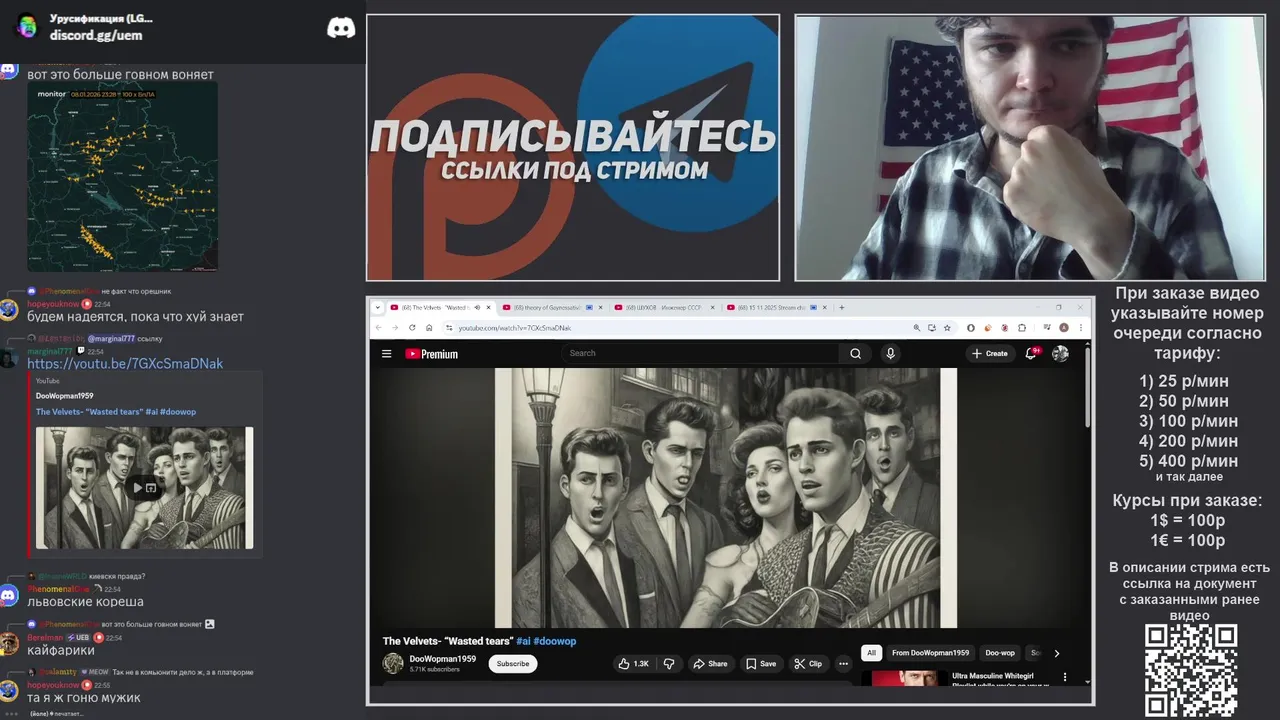This screenshot has width=1280, height=720.
Task: Switch to 15 11 2025 Stream tab
Action: (778, 307)
